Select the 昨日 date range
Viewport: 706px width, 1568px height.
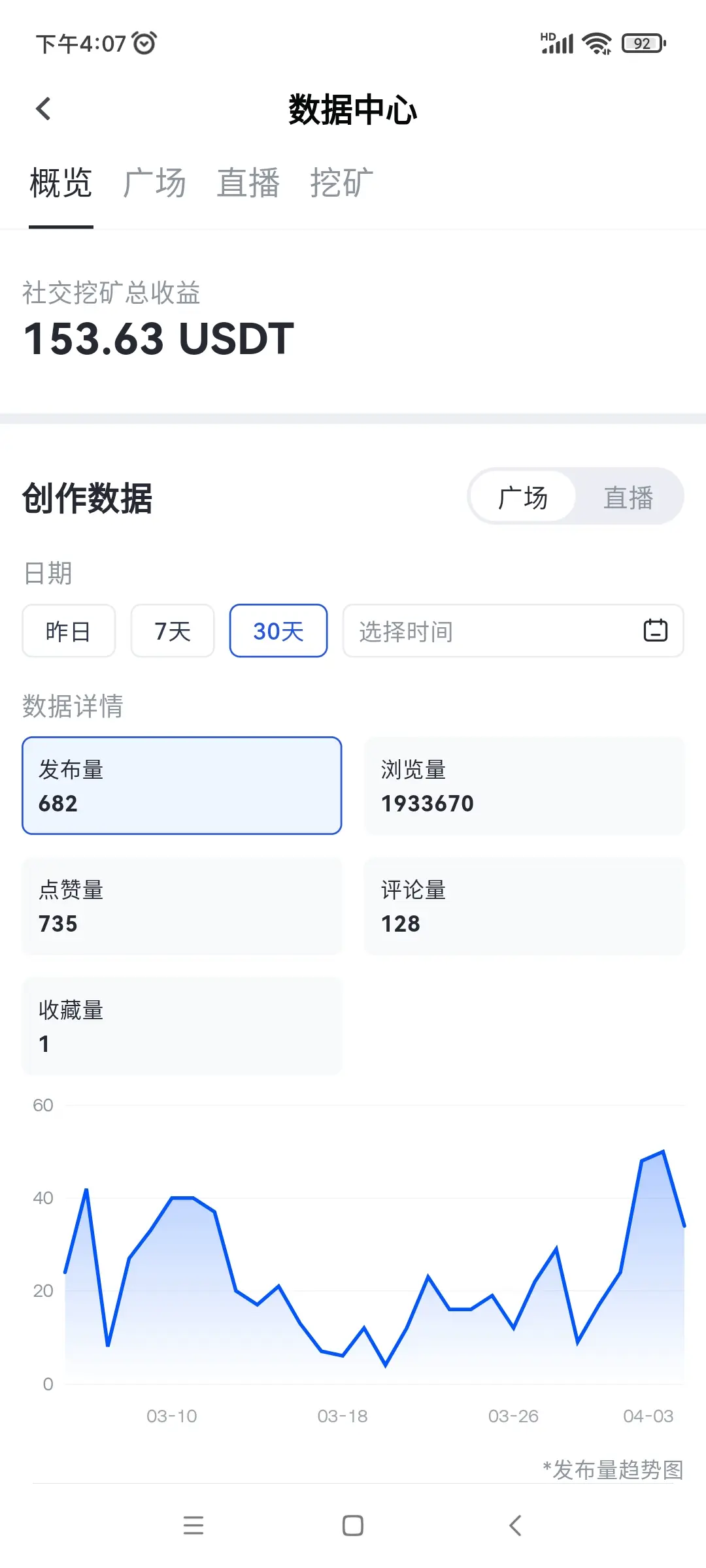click(69, 631)
